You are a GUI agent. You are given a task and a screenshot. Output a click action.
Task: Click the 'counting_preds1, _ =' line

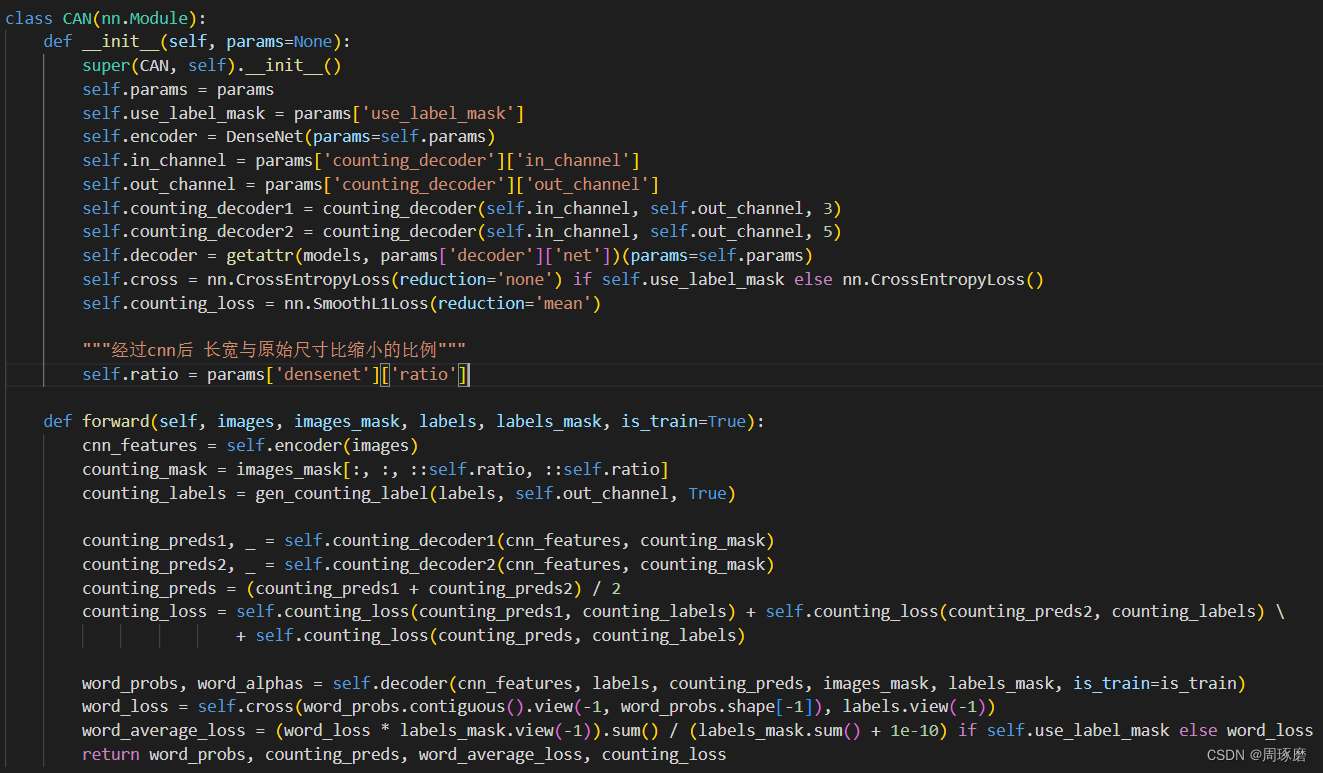click(428, 541)
